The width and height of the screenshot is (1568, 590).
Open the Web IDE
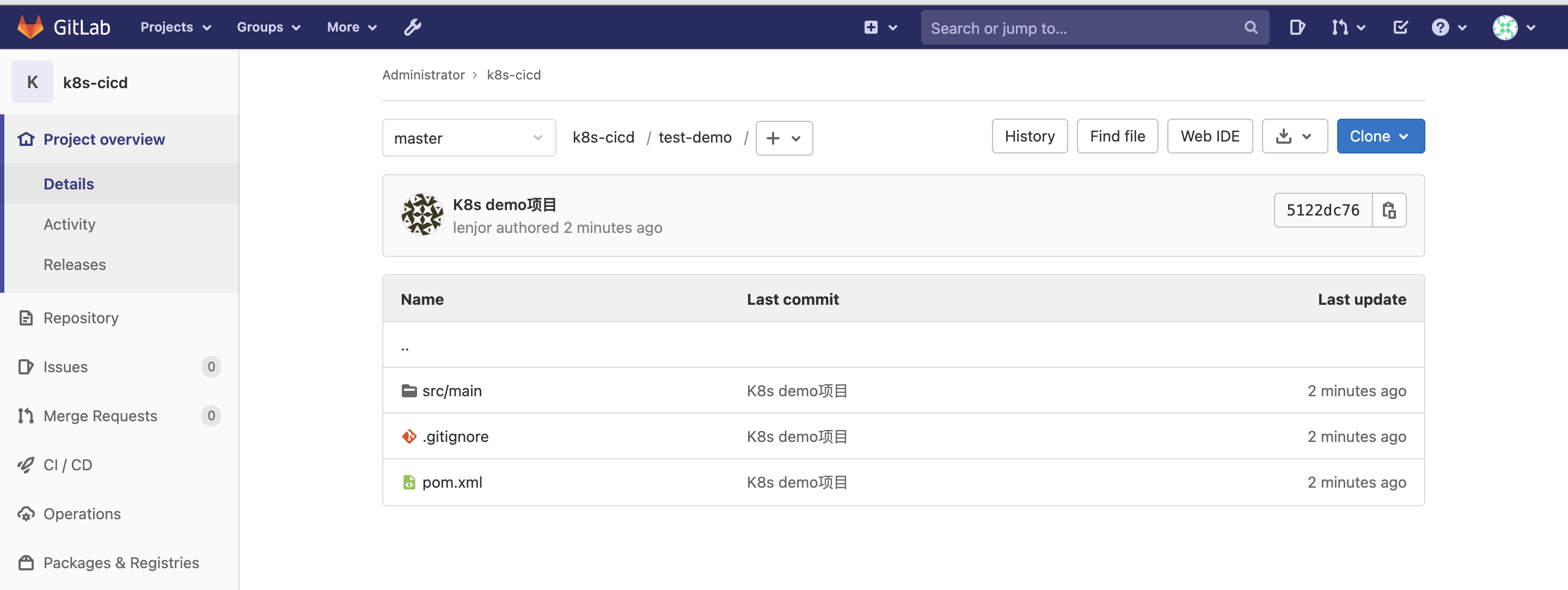[x=1209, y=136]
